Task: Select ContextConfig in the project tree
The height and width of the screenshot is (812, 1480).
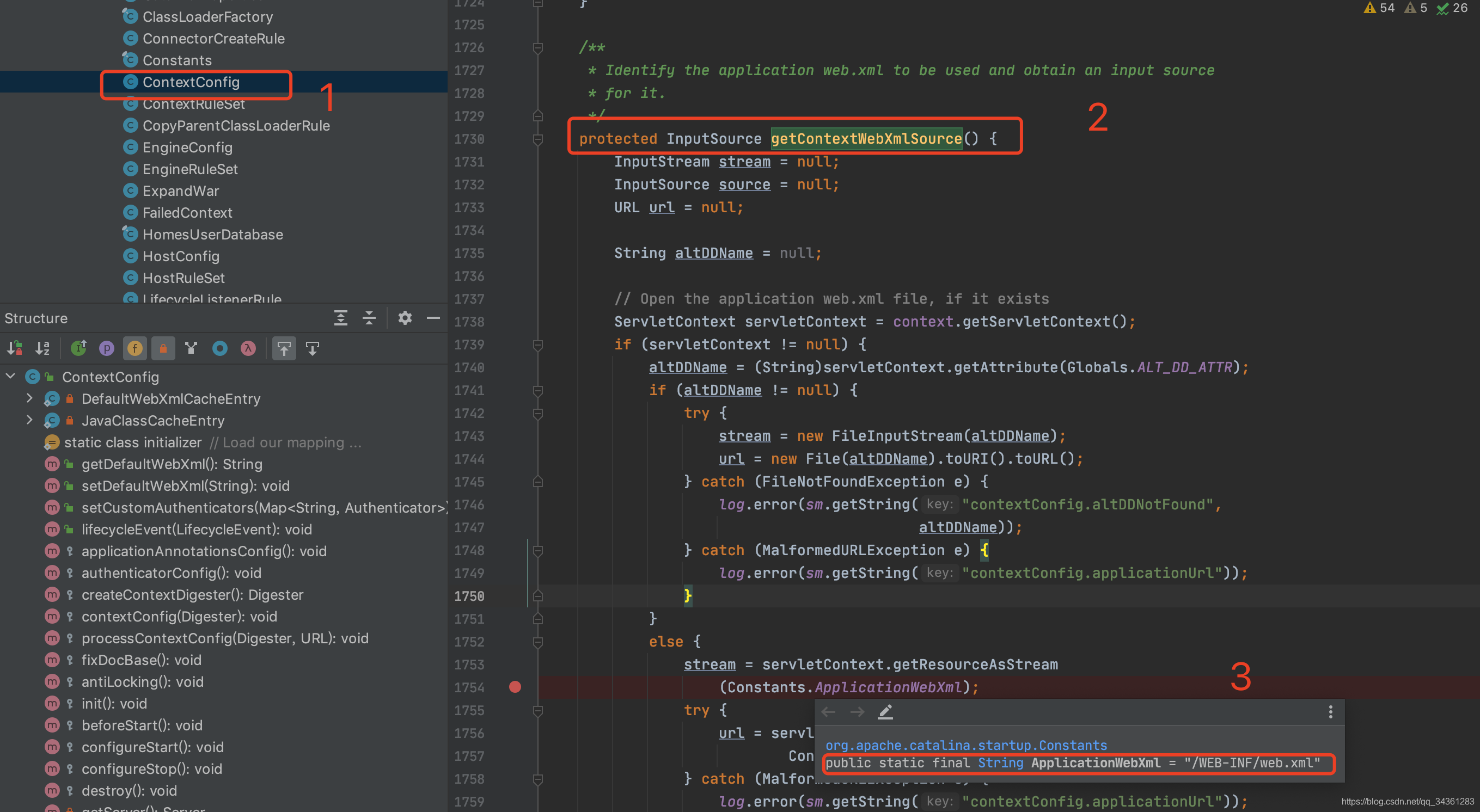Action: [191, 82]
